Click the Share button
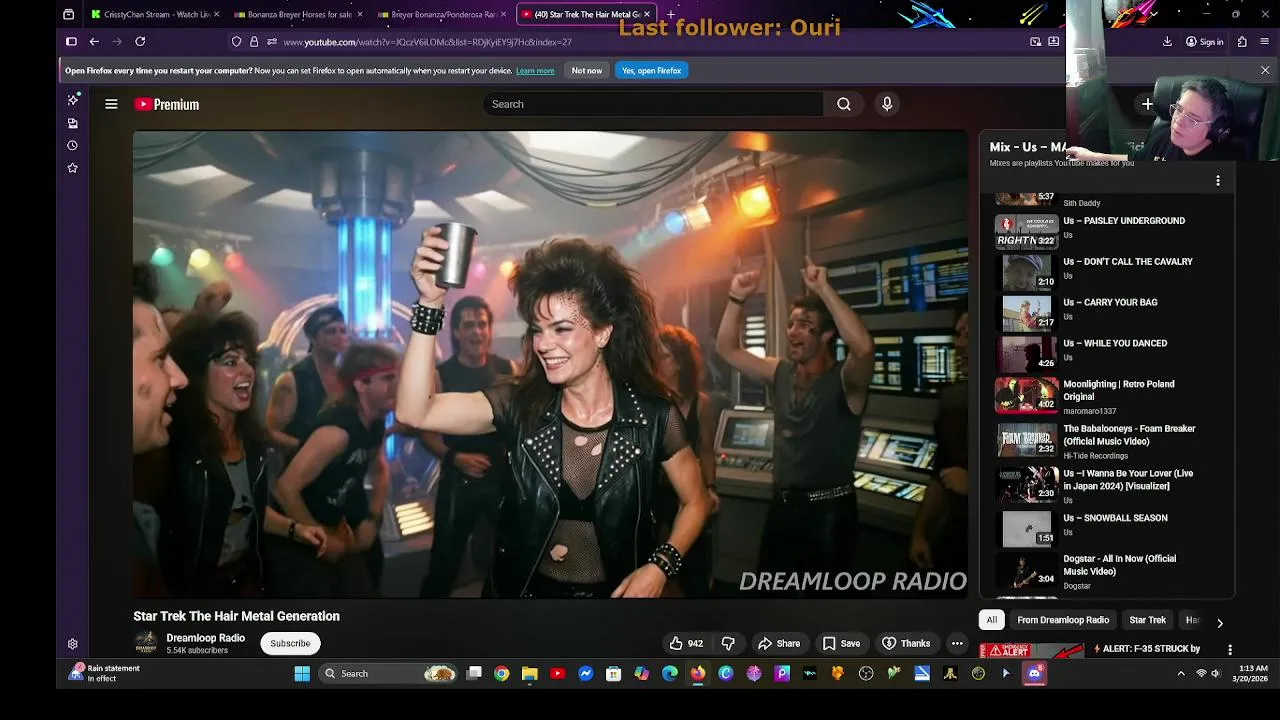Image resolution: width=1280 pixels, height=720 pixels. pyautogui.click(x=779, y=643)
